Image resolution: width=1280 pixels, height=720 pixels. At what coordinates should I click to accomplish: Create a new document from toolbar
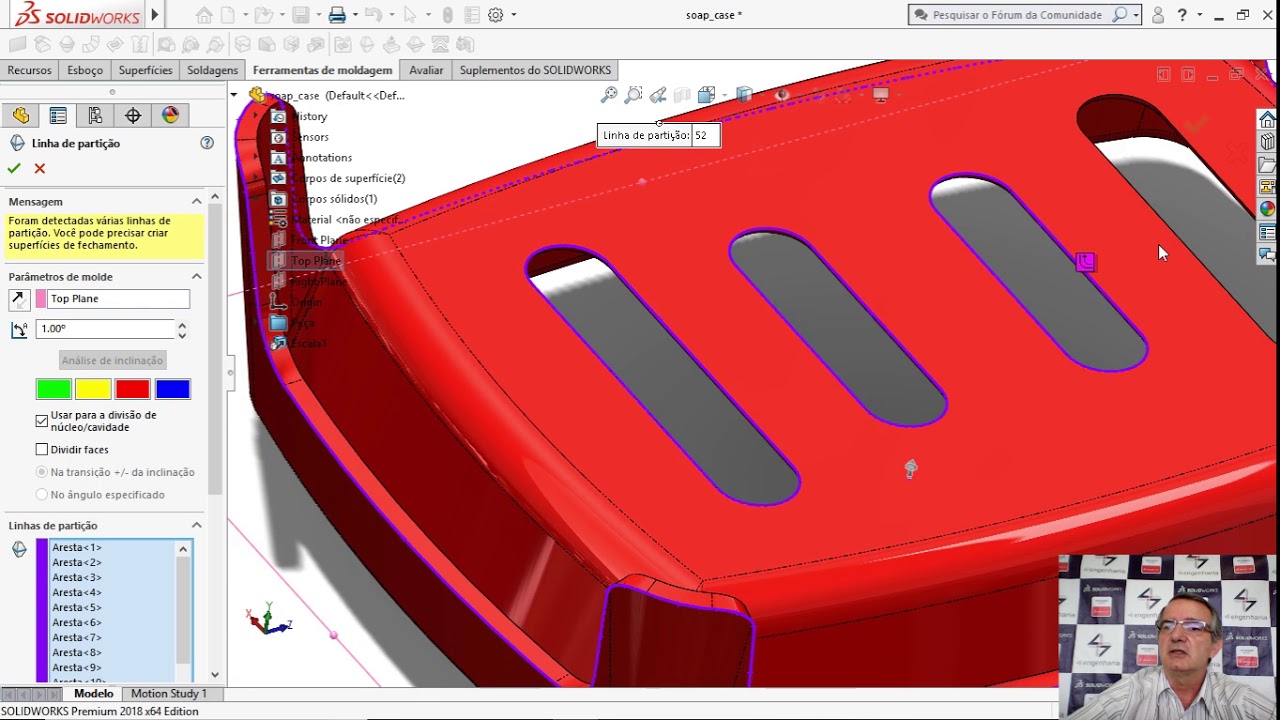[x=228, y=15]
